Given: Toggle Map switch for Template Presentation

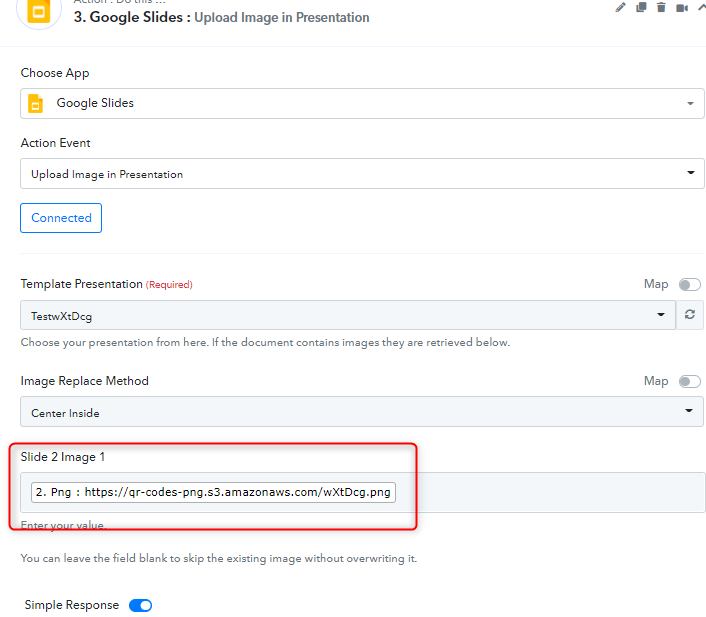Looking at the screenshot, I should pos(690,285).
